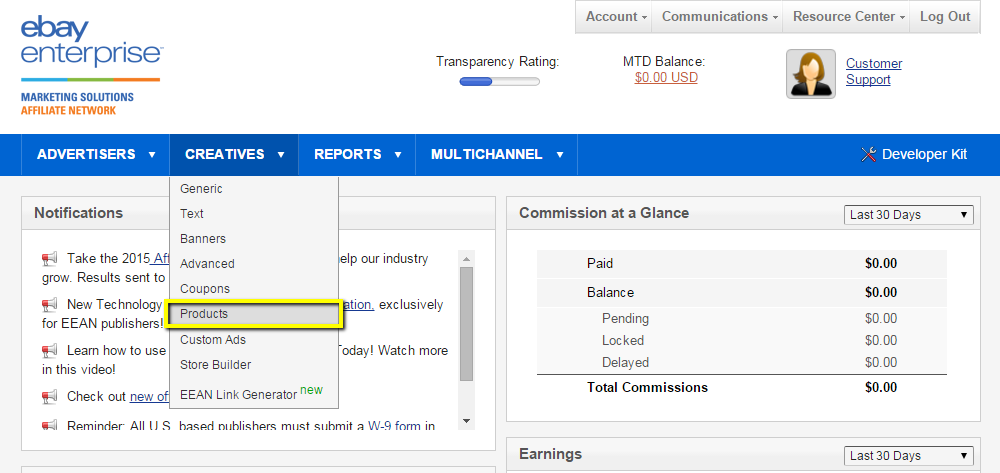Select Coupons from Creatives menu

coord(254,288)
